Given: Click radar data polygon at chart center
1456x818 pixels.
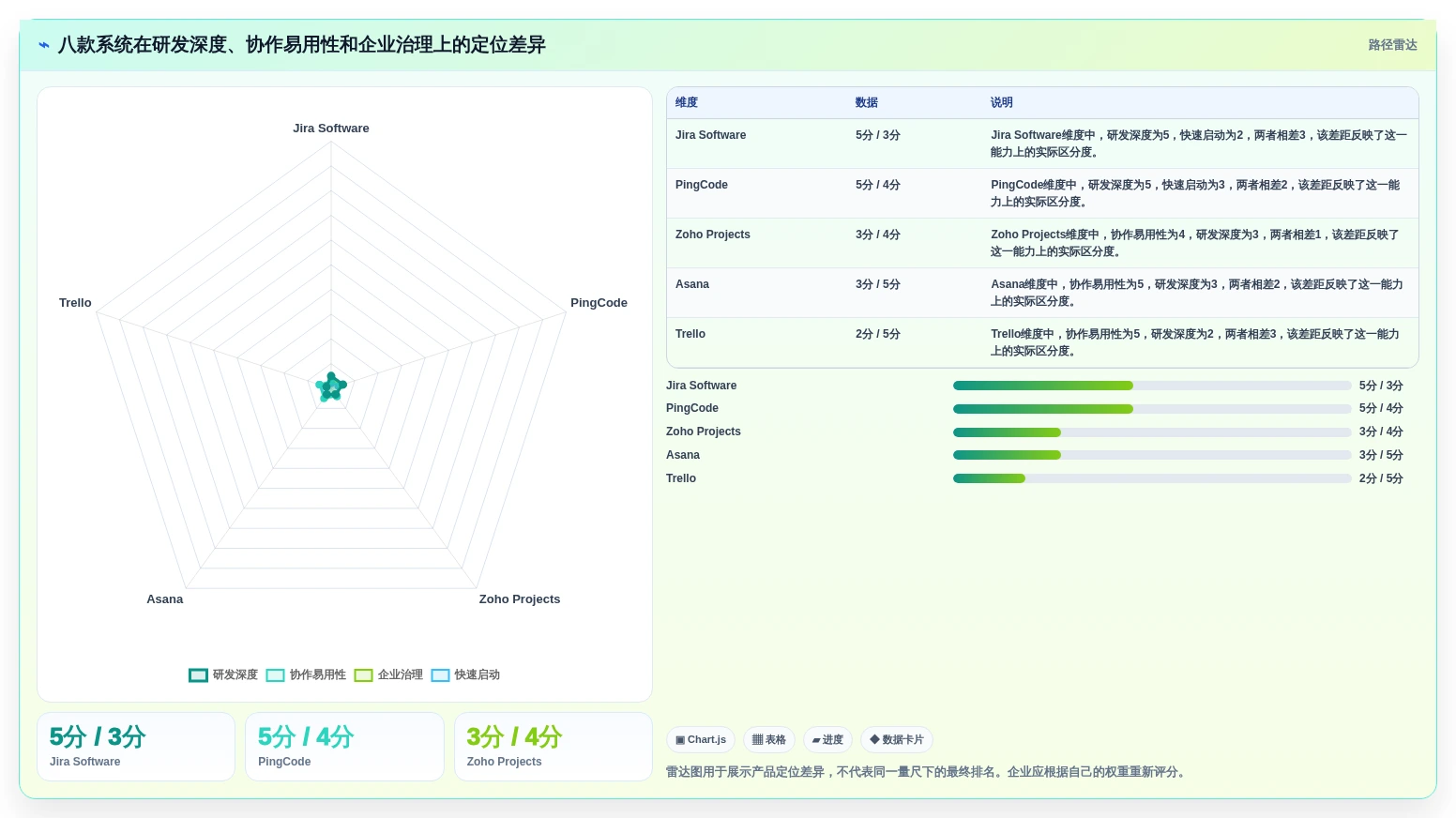Looking at the screenshot, I should click(331, 386).
